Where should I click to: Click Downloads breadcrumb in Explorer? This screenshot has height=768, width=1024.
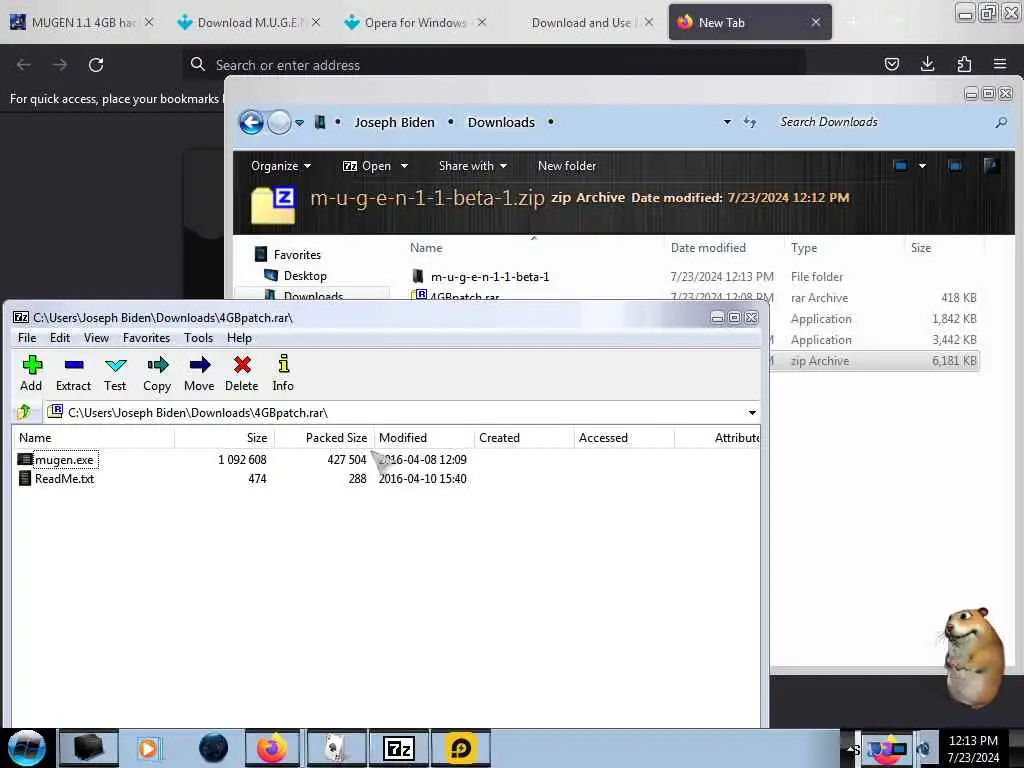click(501, 122)
